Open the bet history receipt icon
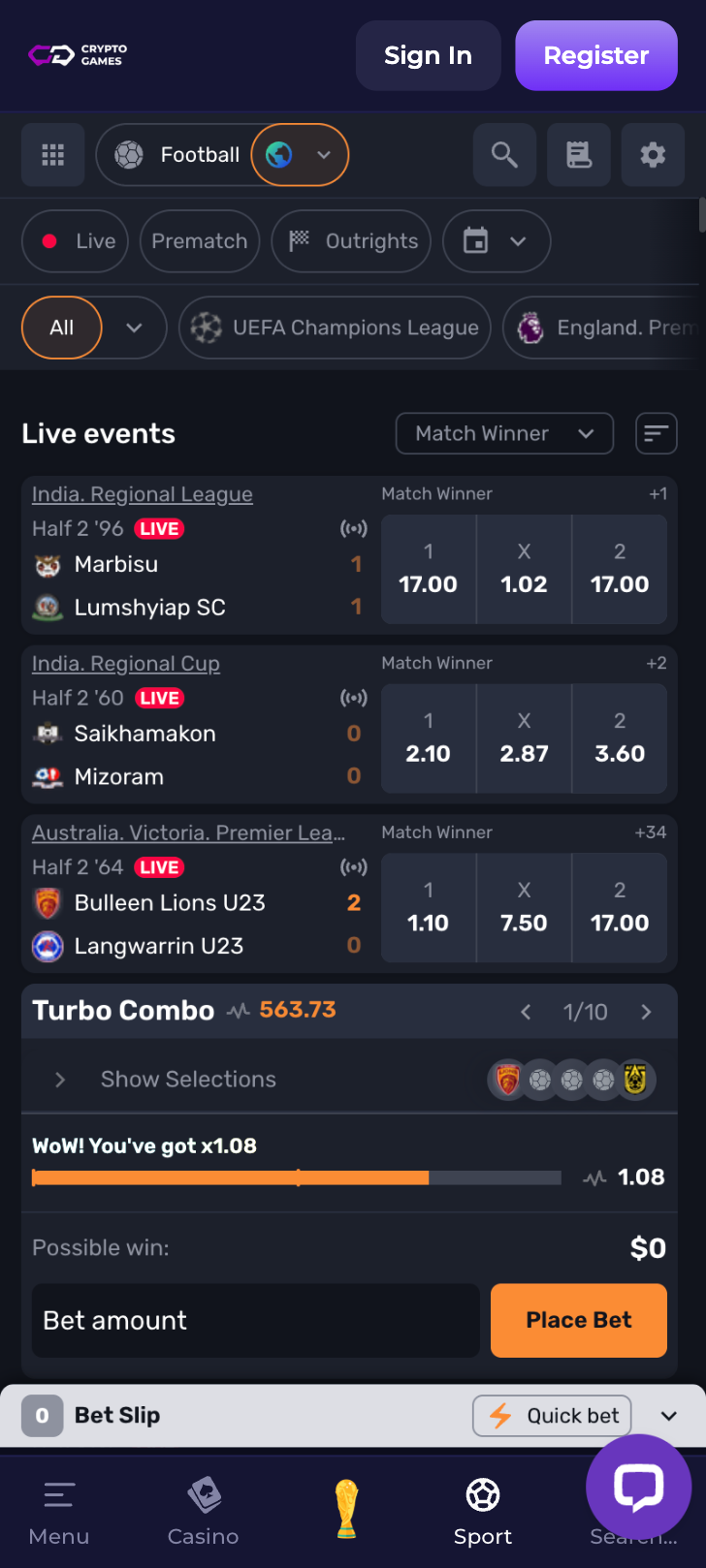Image resolution: width=706 pixels, height=1568 pixels. tap(579, 155)
